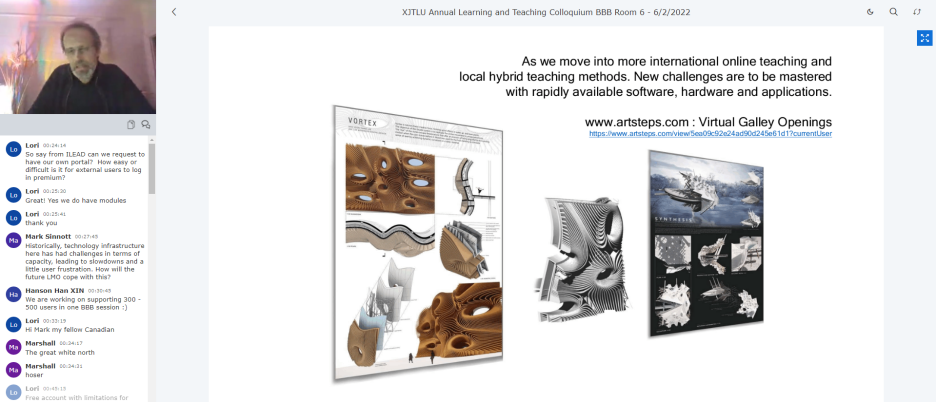Click the colloquium session title text
The width and height of the screenshot is (936, 402).
pyautogui.click(x=546, y=12)
